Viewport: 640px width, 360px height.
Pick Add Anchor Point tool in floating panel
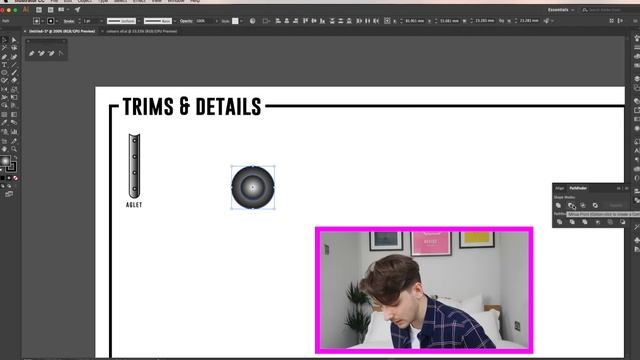tap(41, 53)
